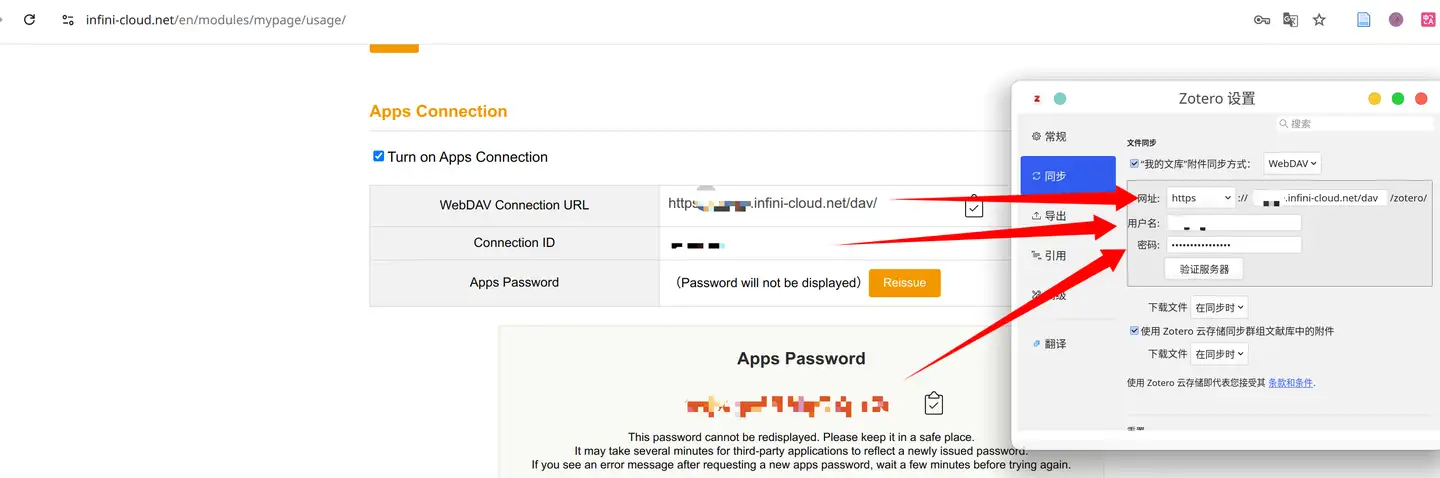Viewport: 1440px width, 478px height.
Task: Open the 条款和条件 link
Action: (1290, 383)
